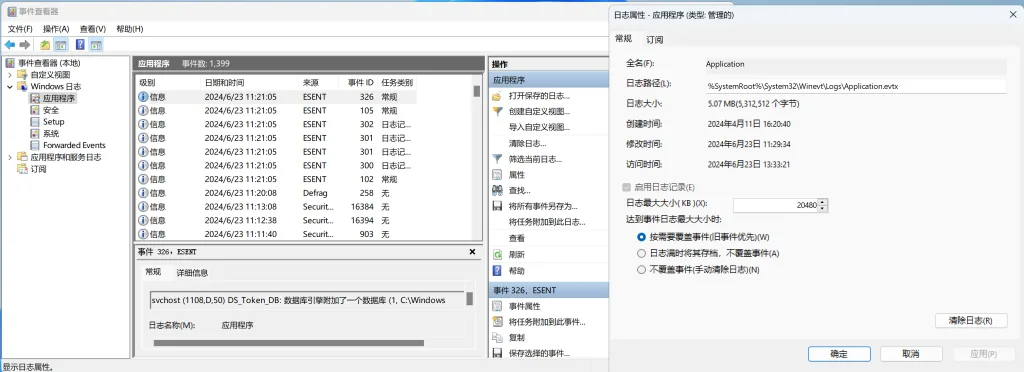This screenshot has height=372, width=1024.
Task: Click the 日志最大大小 input field
Action: 775,205
